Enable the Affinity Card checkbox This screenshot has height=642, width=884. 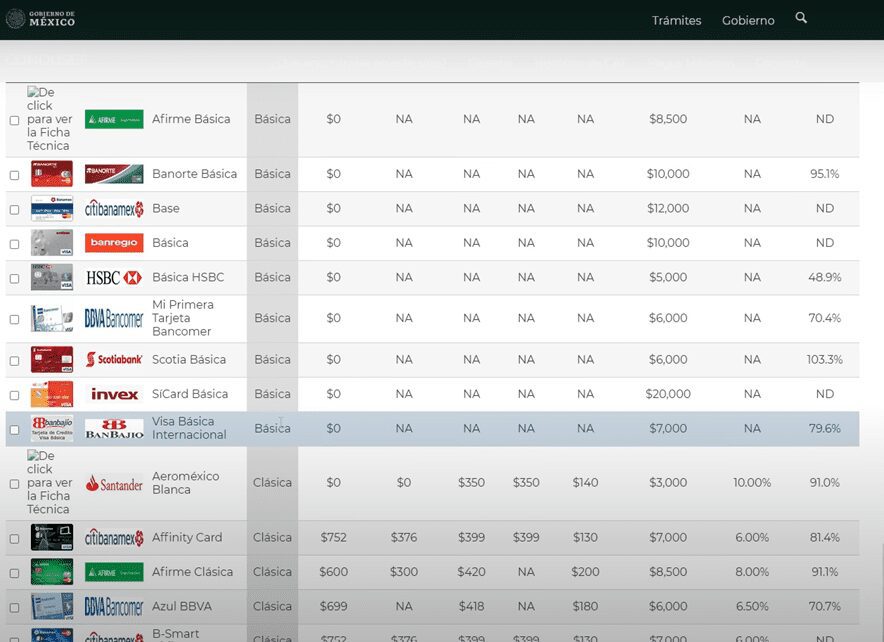coord(14,539)
